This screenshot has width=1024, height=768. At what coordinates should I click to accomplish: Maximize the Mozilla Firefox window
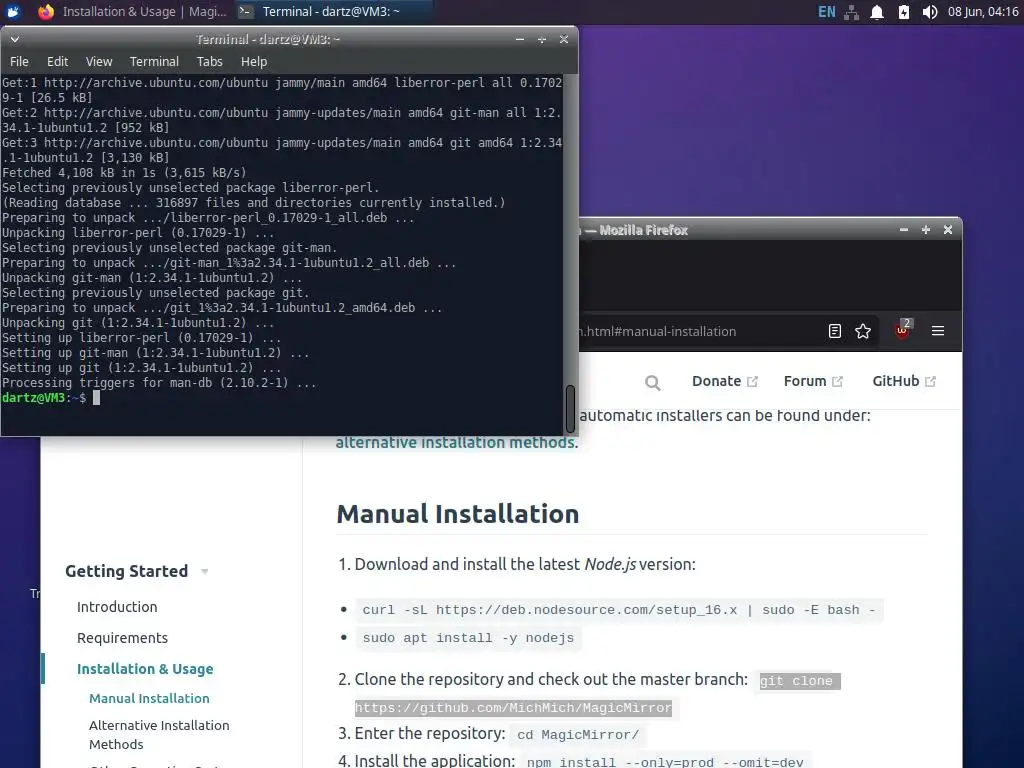coord(925,230)
